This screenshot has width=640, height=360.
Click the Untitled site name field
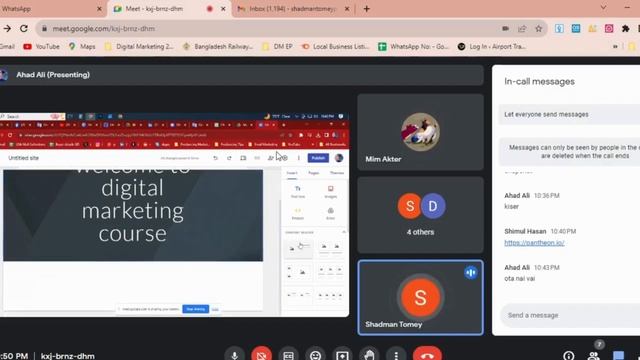point(24,158)
